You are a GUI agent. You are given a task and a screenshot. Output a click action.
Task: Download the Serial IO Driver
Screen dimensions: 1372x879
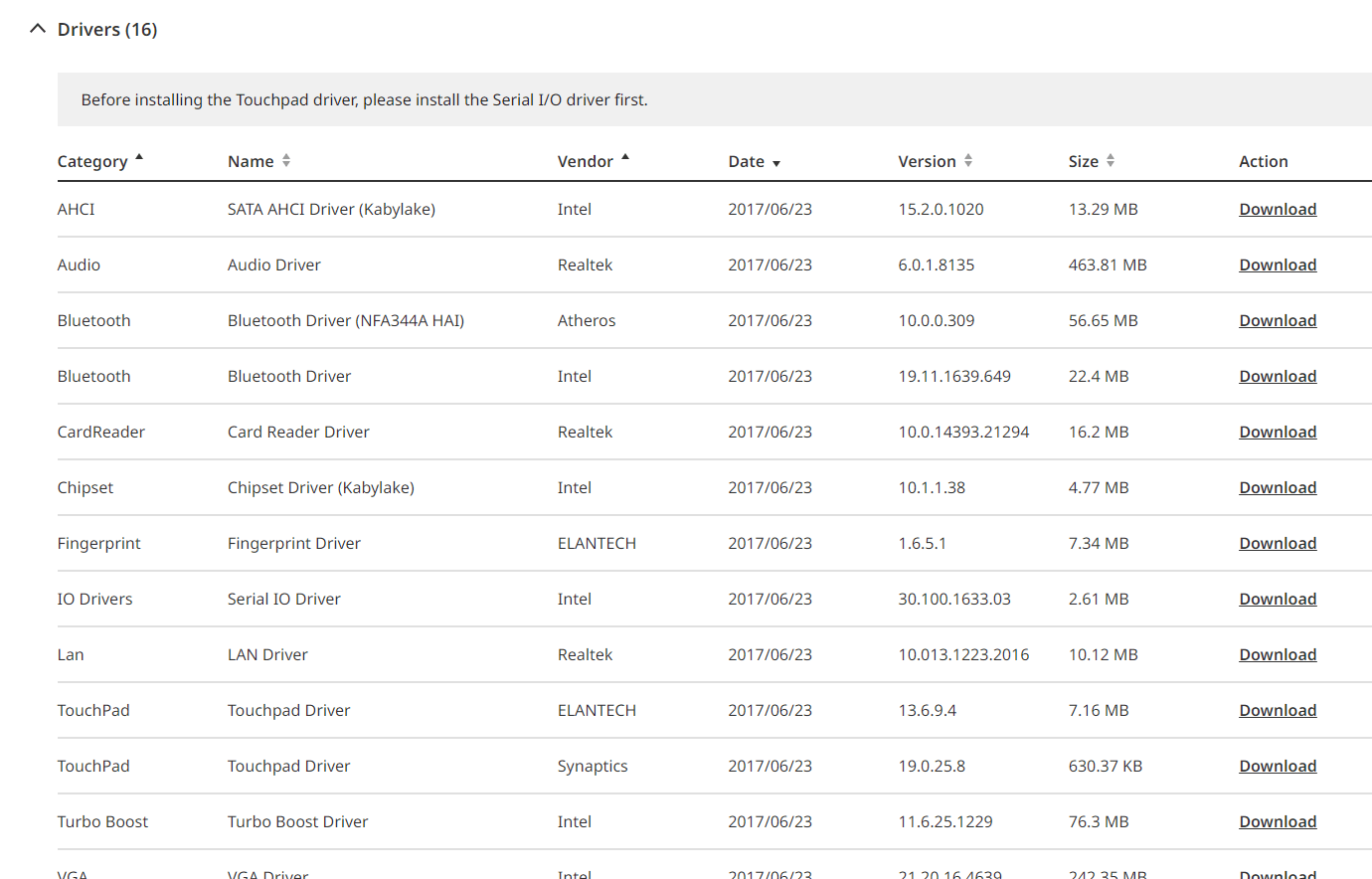pos(1278,599)
